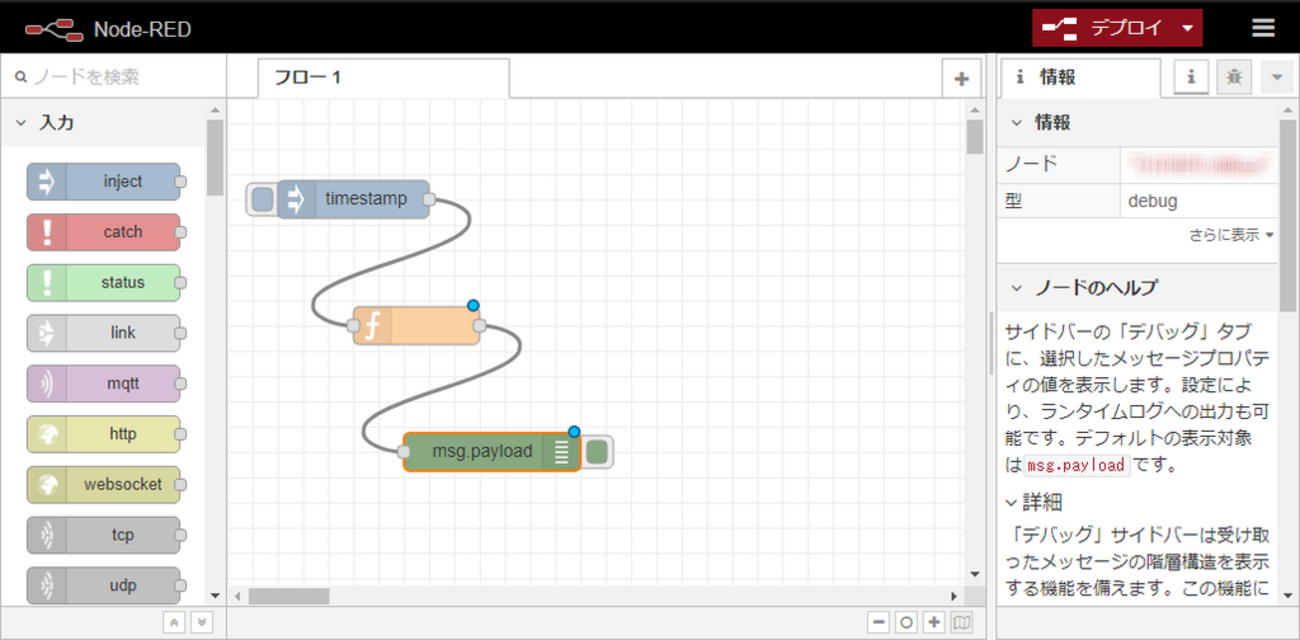
Task: Open the Deploy options dropdown arrow
Action: 1187,28
